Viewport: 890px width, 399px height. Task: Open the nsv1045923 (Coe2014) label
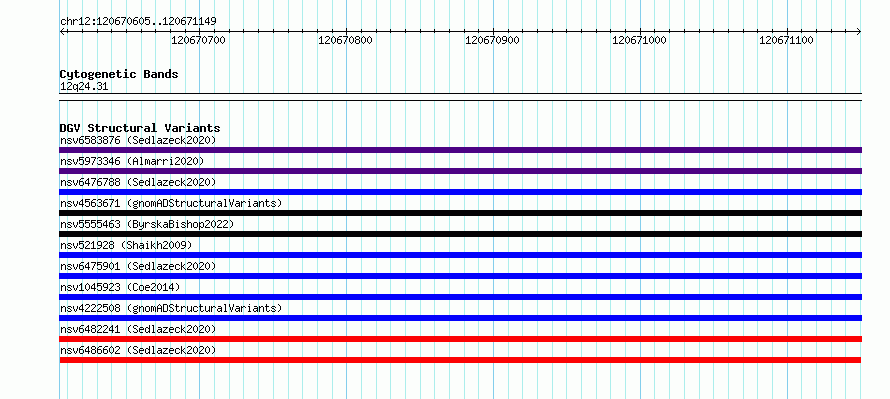pos(120,287)
